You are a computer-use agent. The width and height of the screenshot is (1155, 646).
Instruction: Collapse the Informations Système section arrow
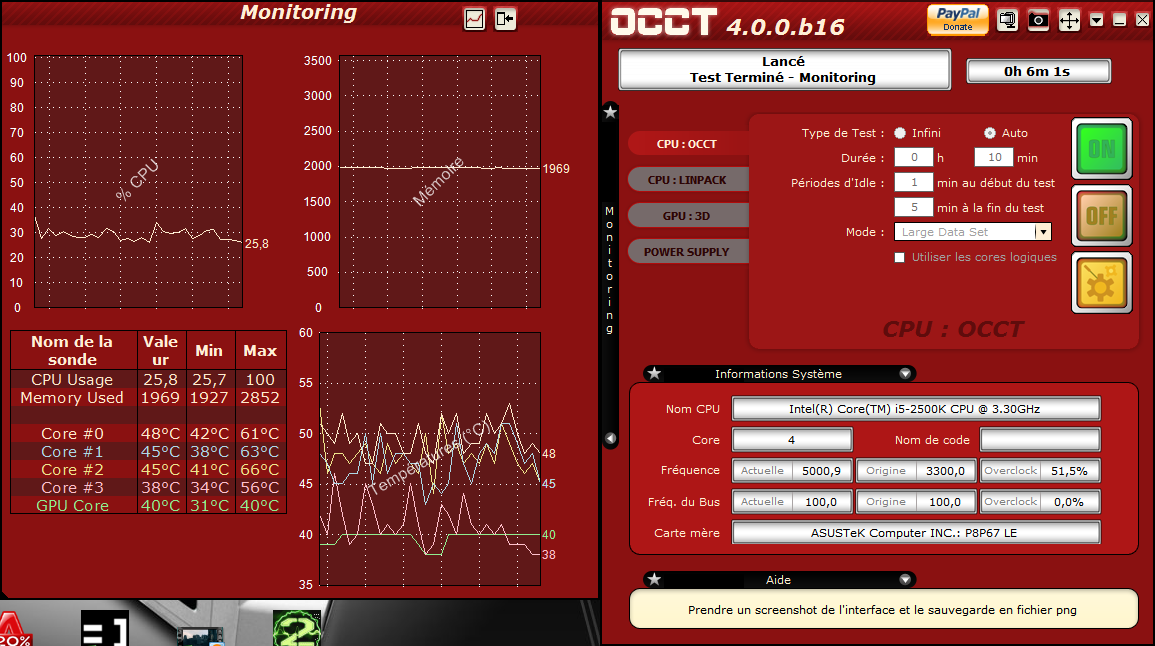(x=905, y=374)
